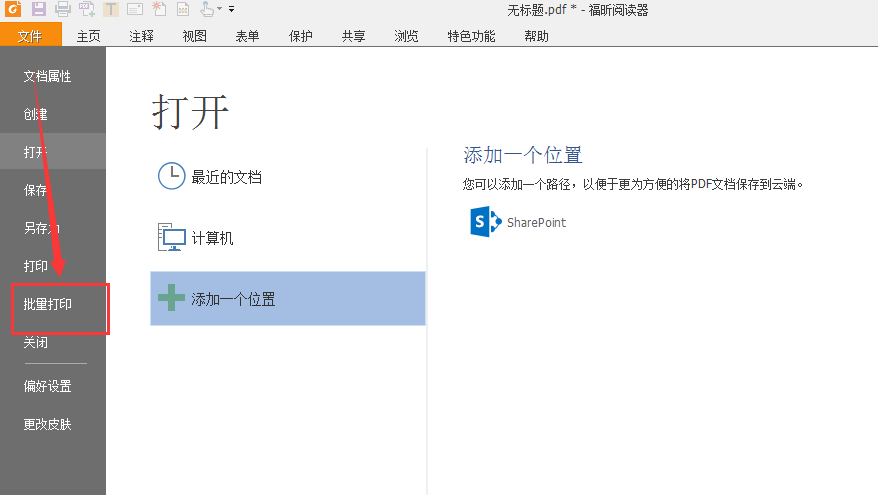
Task: Click the SharePoint text link
Action: pos(536,222)
